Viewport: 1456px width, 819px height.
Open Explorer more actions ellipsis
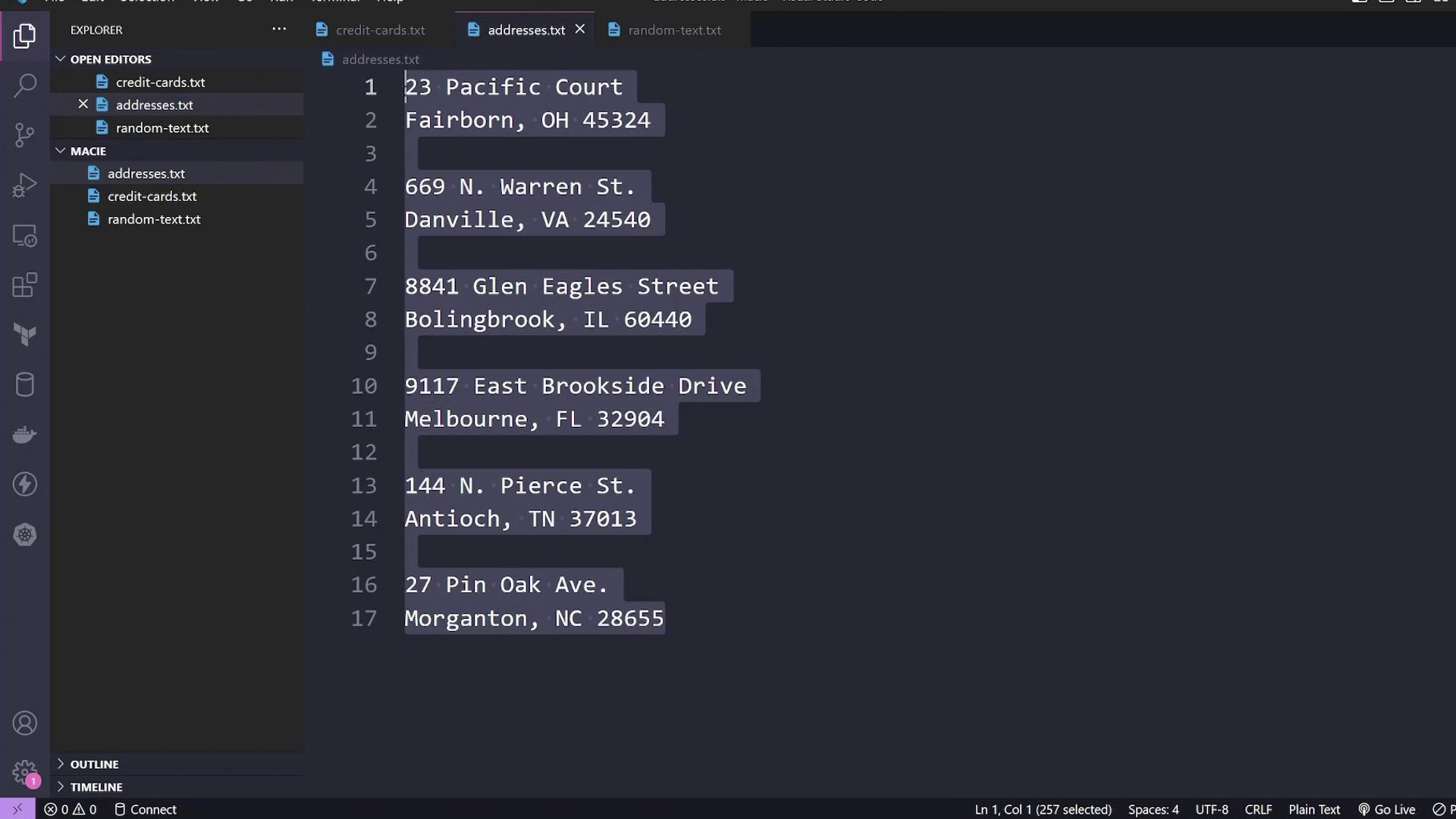(x=279, y=30)
